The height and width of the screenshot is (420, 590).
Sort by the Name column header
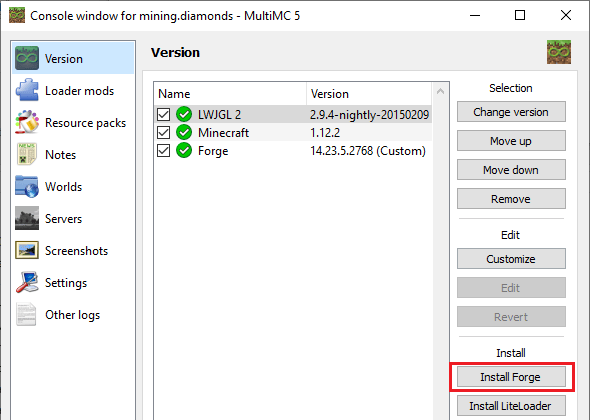click(230, 94)
